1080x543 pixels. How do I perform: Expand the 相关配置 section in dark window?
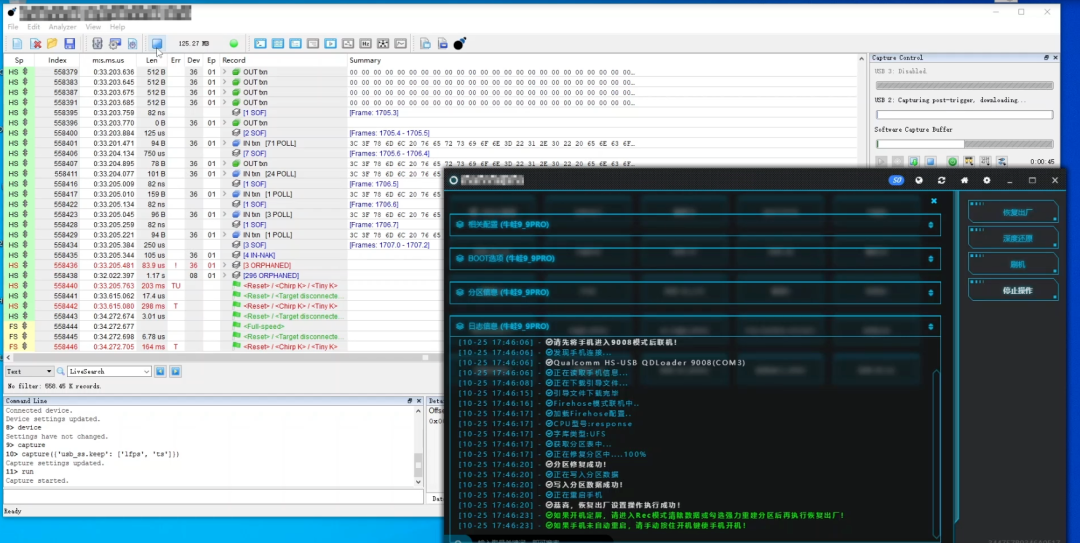[695, 225]
